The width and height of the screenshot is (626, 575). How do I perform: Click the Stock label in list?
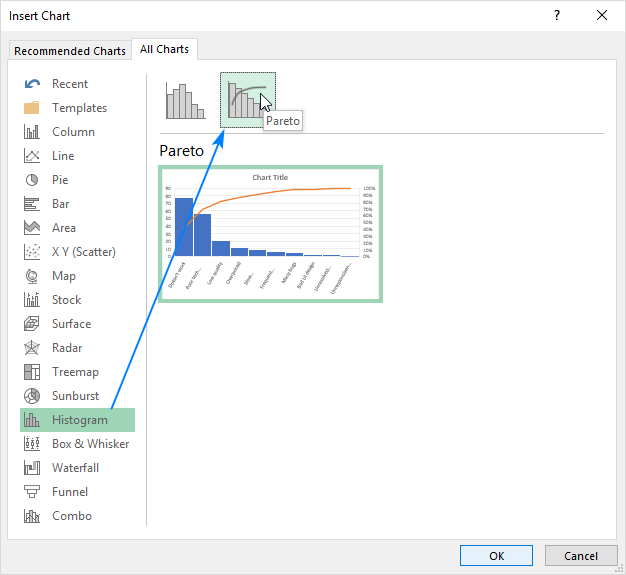click(x=67, y=300)
